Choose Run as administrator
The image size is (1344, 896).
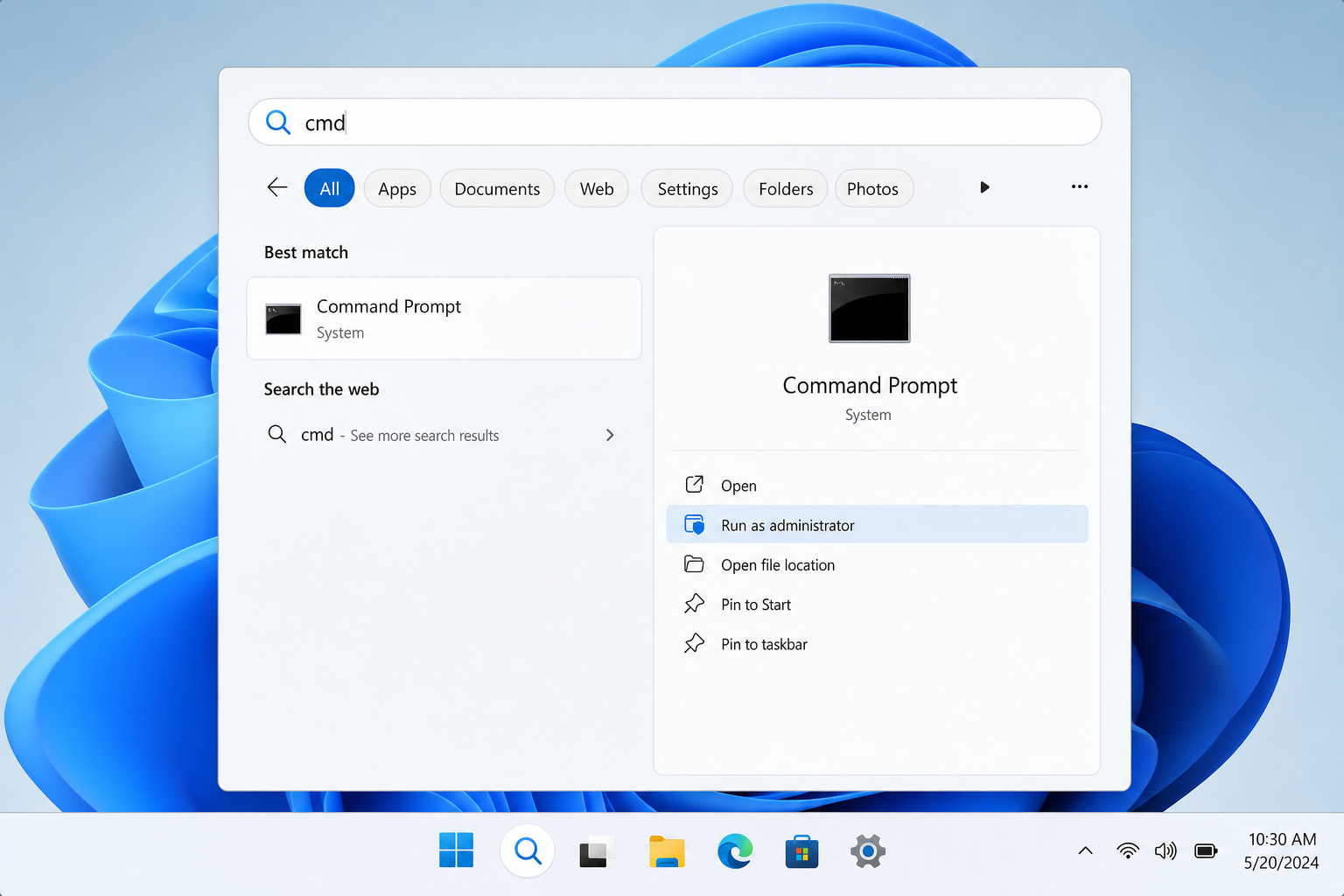pyautogui.click(x=877, y=524)
